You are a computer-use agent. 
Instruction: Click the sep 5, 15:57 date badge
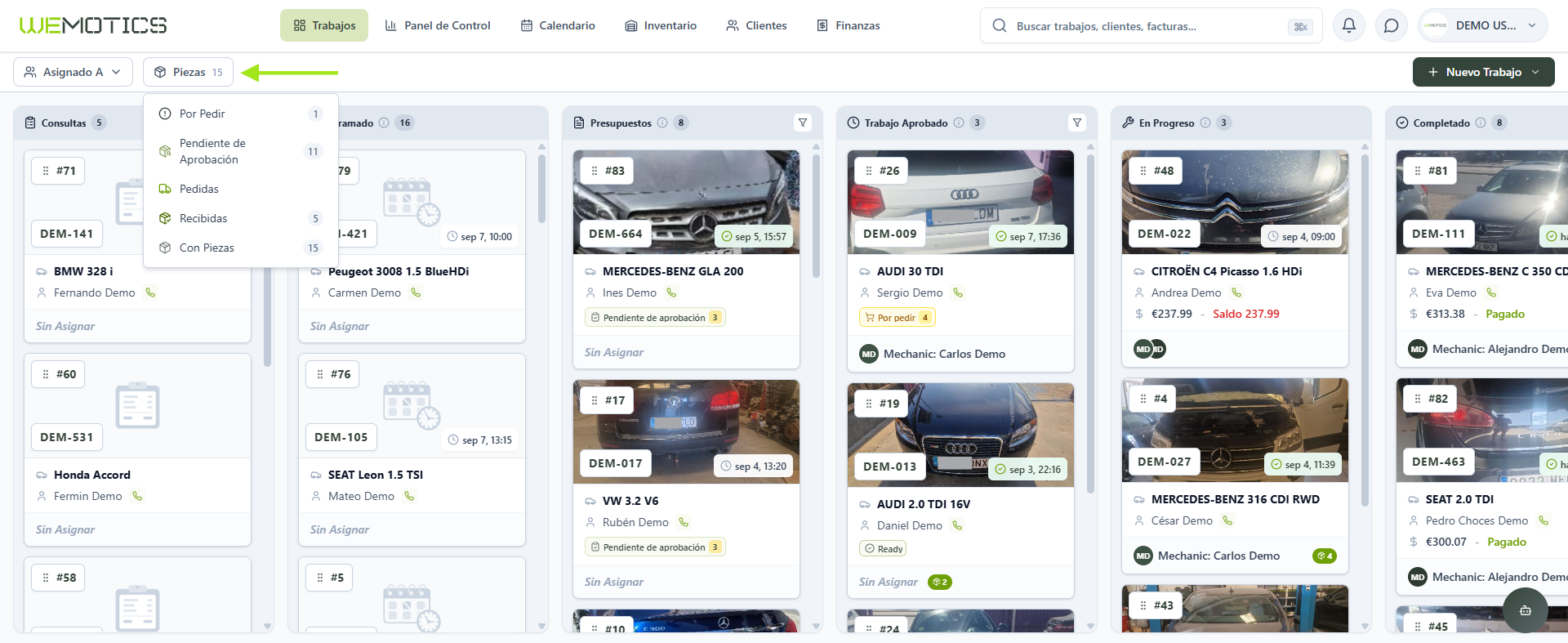coord(754,237)
